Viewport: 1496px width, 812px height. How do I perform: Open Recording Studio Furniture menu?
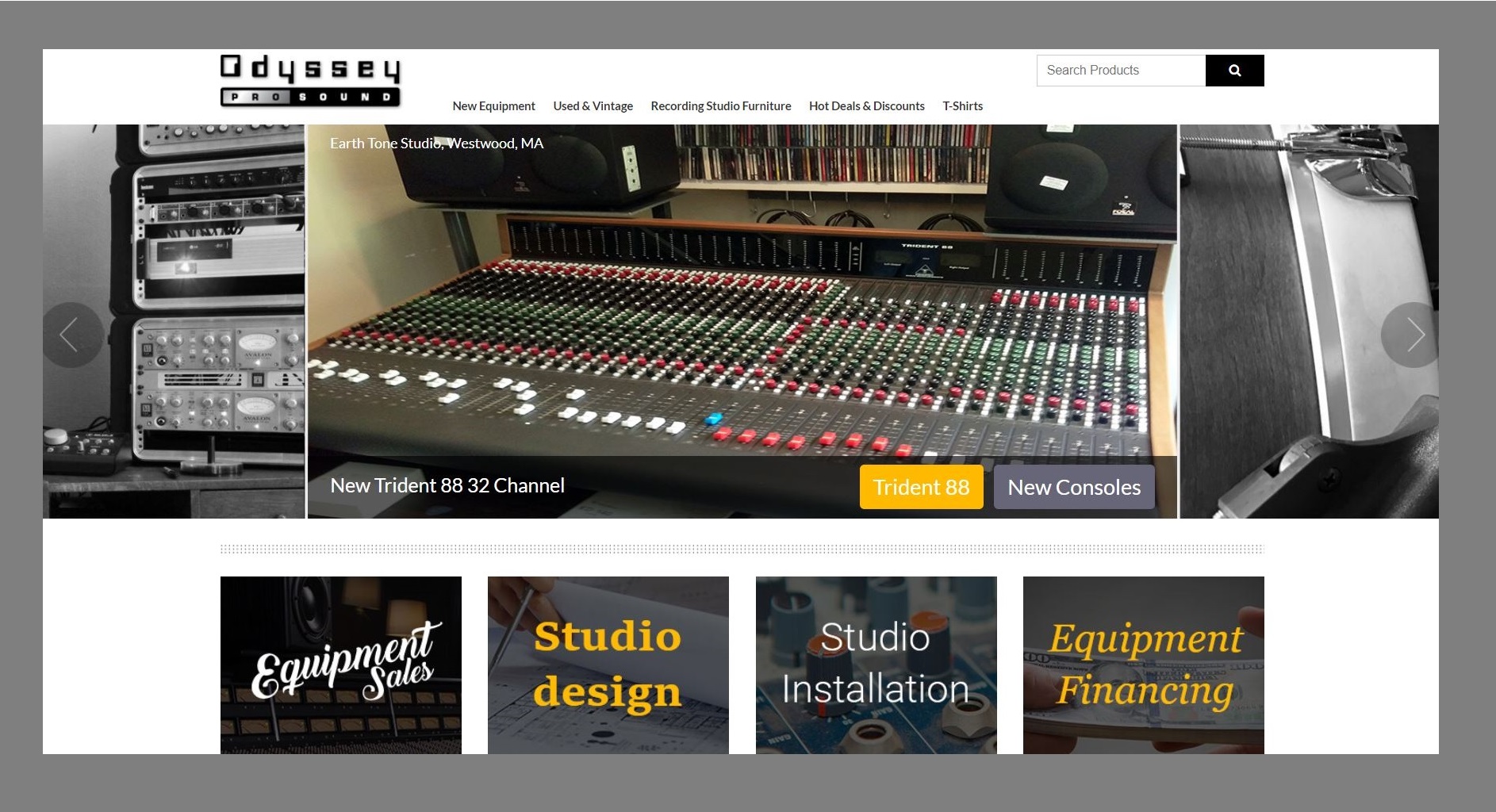(x=720, y=106)
